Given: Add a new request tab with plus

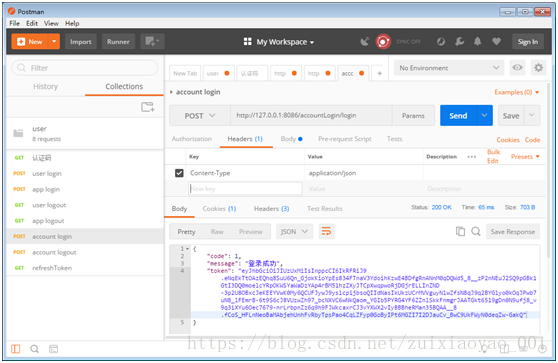Looking at the screenshot, I should 379,73.
